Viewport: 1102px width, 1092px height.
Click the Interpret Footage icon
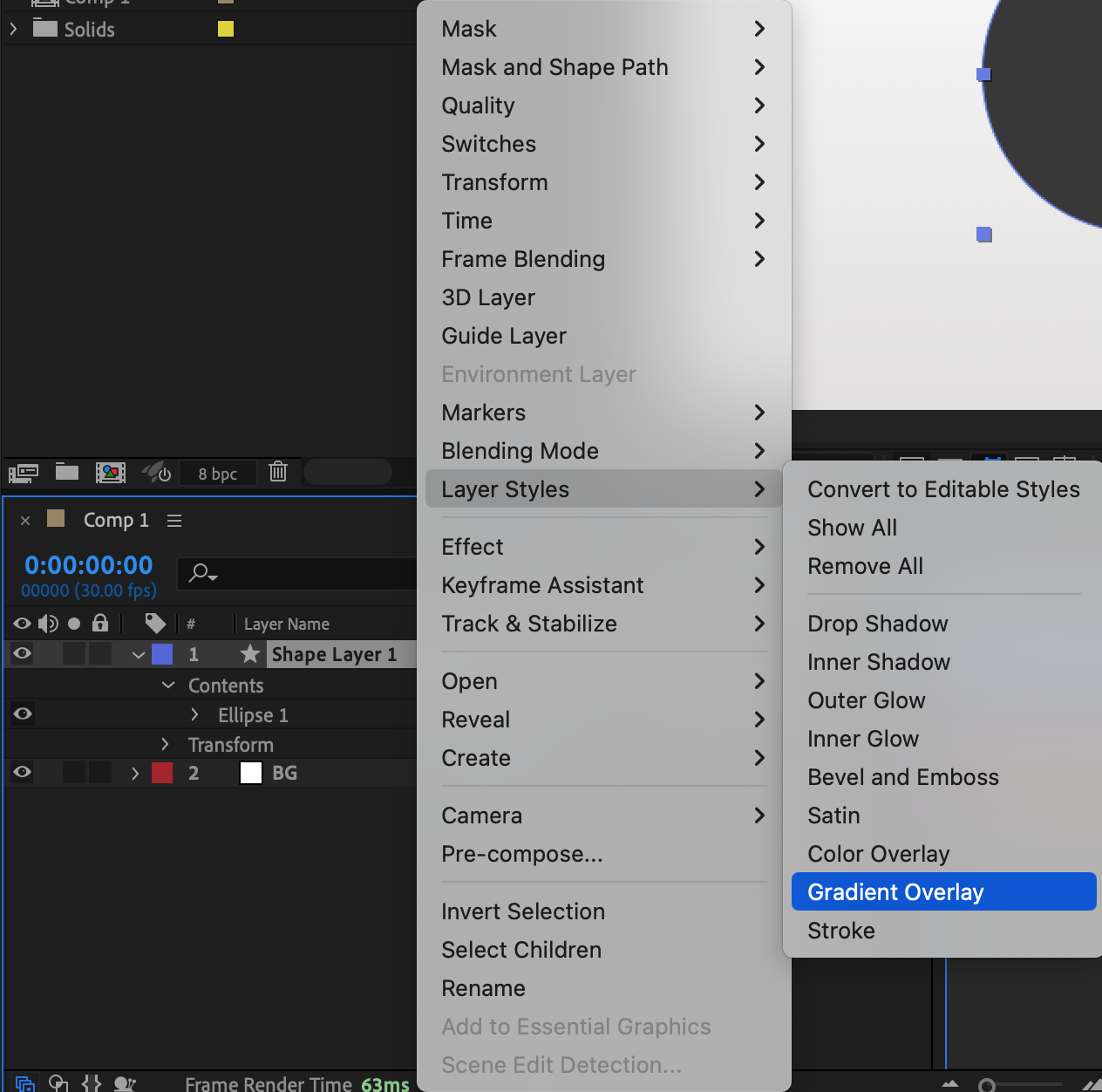click(x=24, y=473)
